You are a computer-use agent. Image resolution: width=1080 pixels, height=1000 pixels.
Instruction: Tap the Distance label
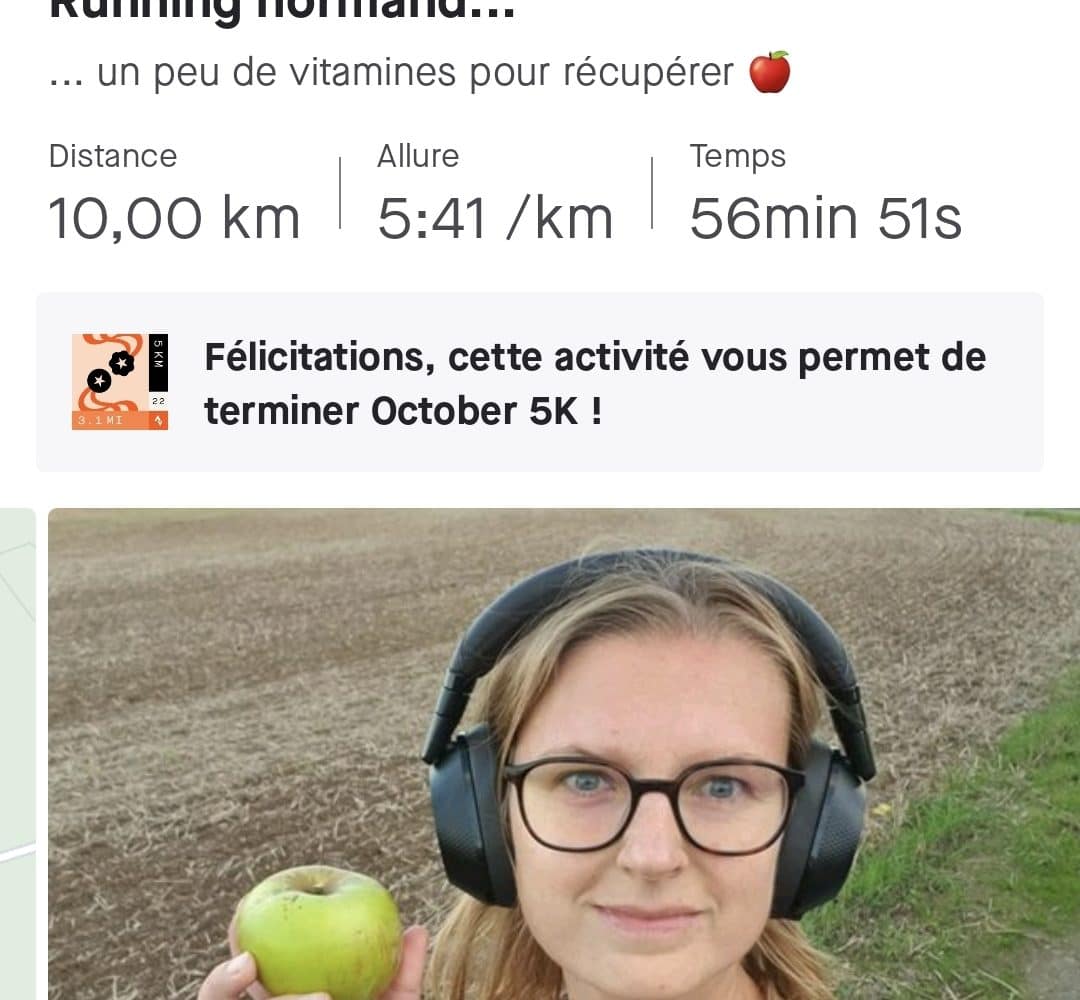click(x=113, y=156)
